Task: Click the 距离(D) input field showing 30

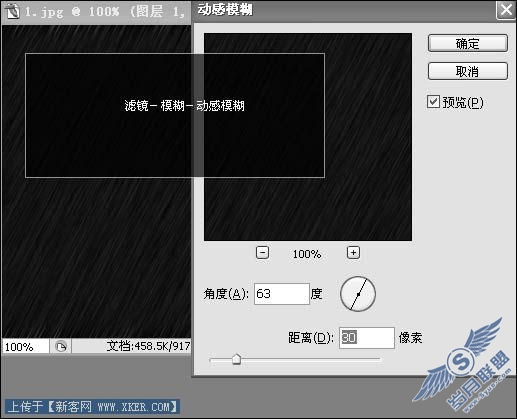Action: (367, 338)
